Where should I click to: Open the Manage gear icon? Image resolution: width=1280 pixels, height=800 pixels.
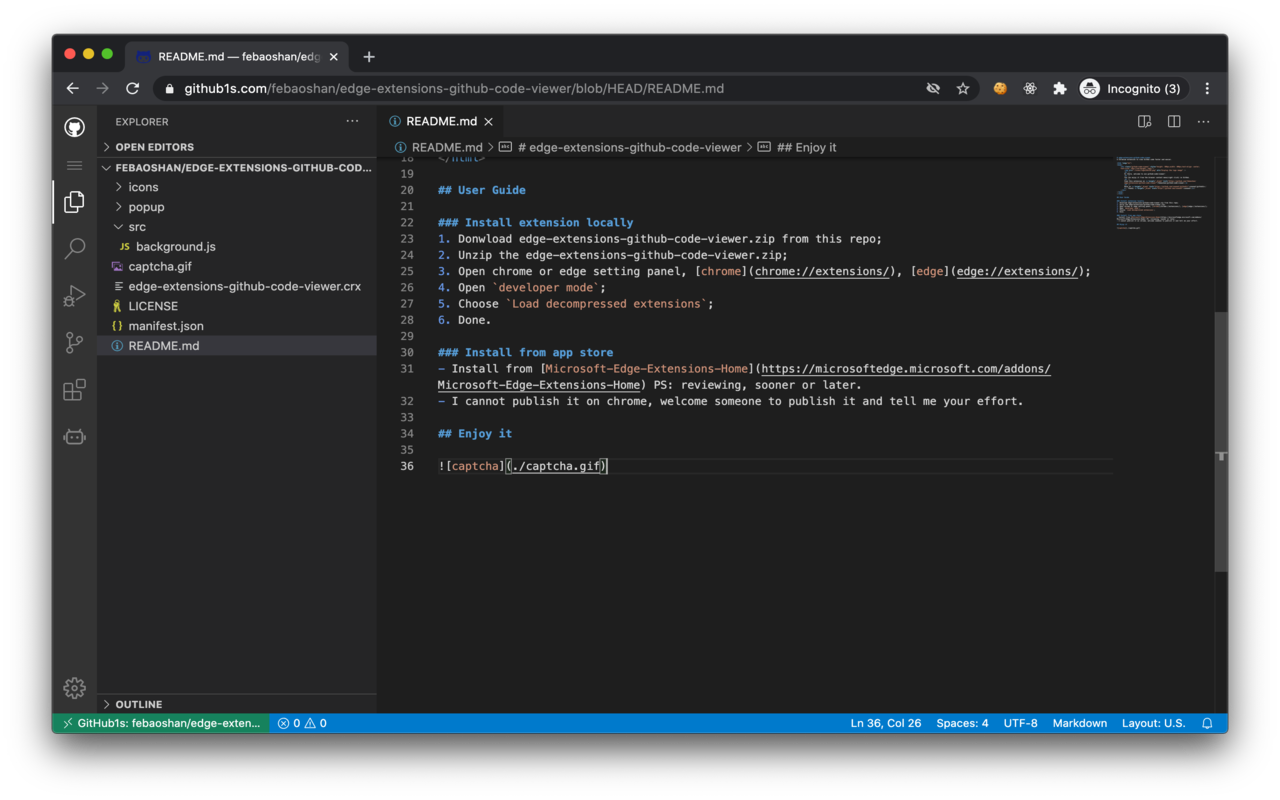(75, 688)
